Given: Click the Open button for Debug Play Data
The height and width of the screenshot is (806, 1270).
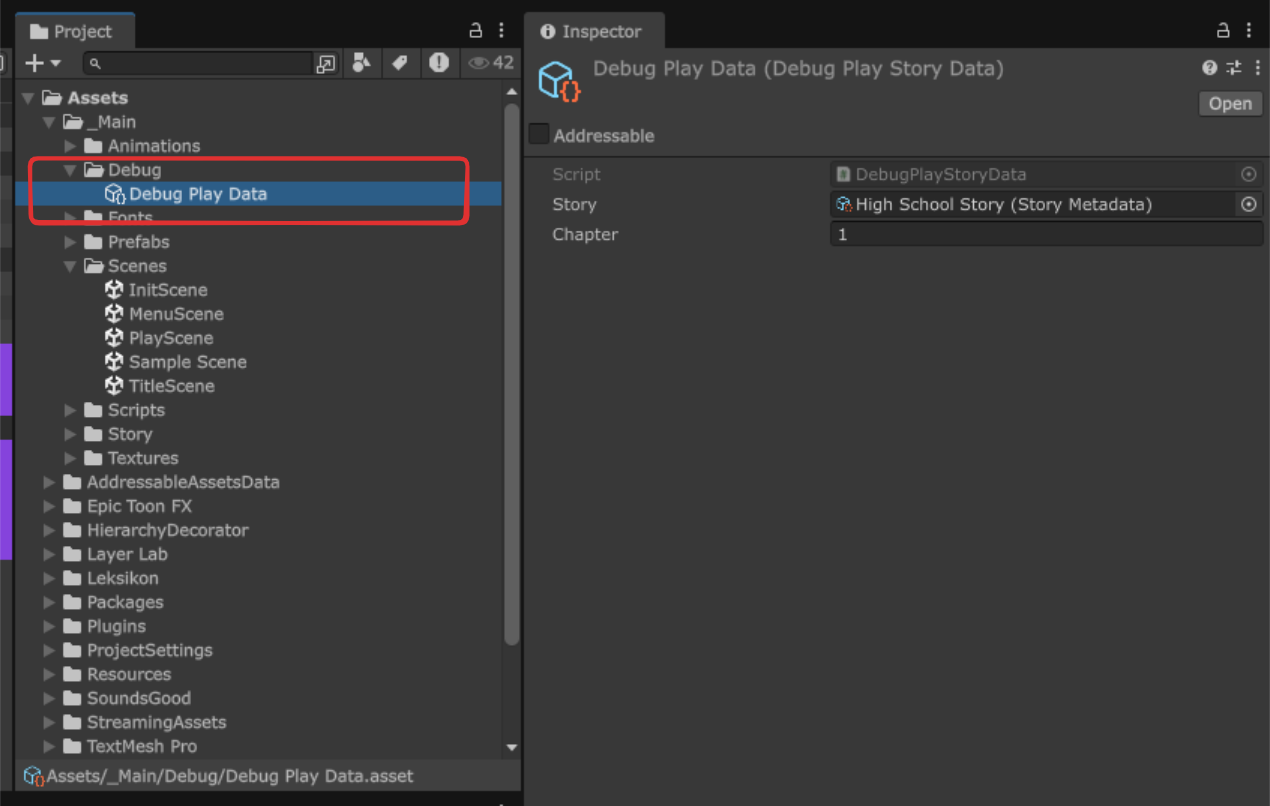Looking at the screenshot, I should click(1229, 103).
